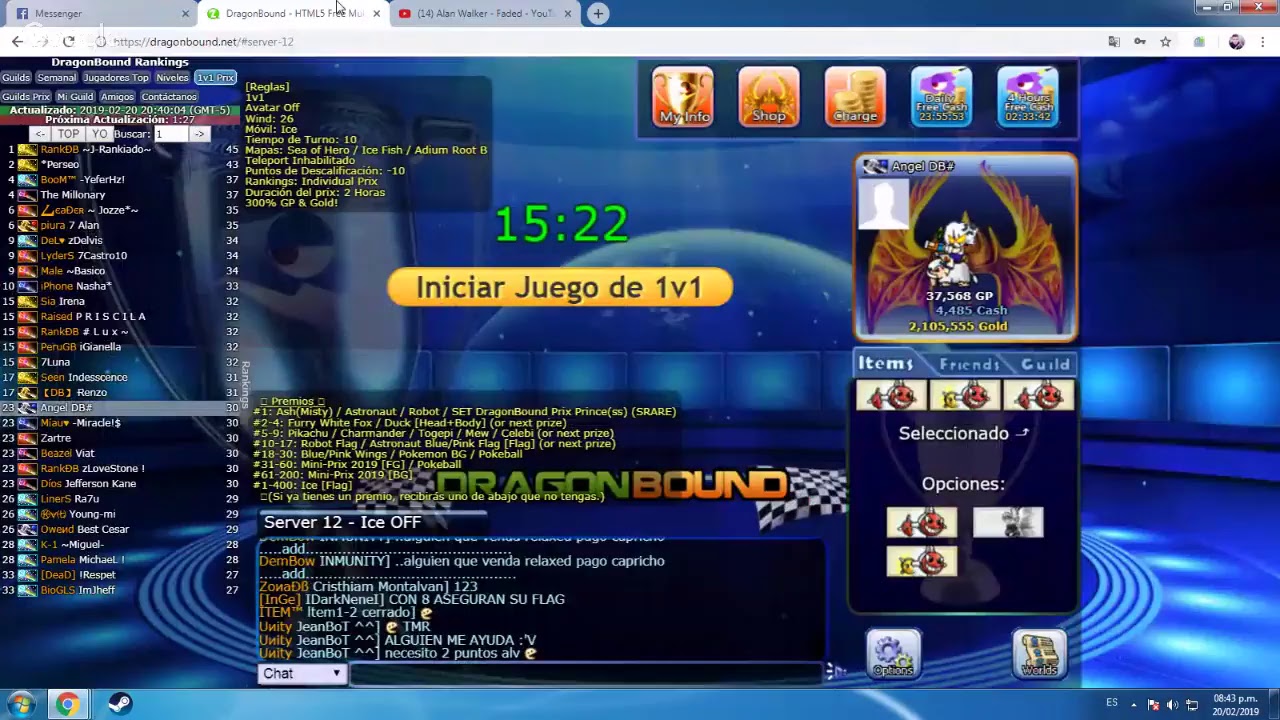
Task: Click the rank badge beside ~J-Rankiado~
Action: tap(27, 149)
